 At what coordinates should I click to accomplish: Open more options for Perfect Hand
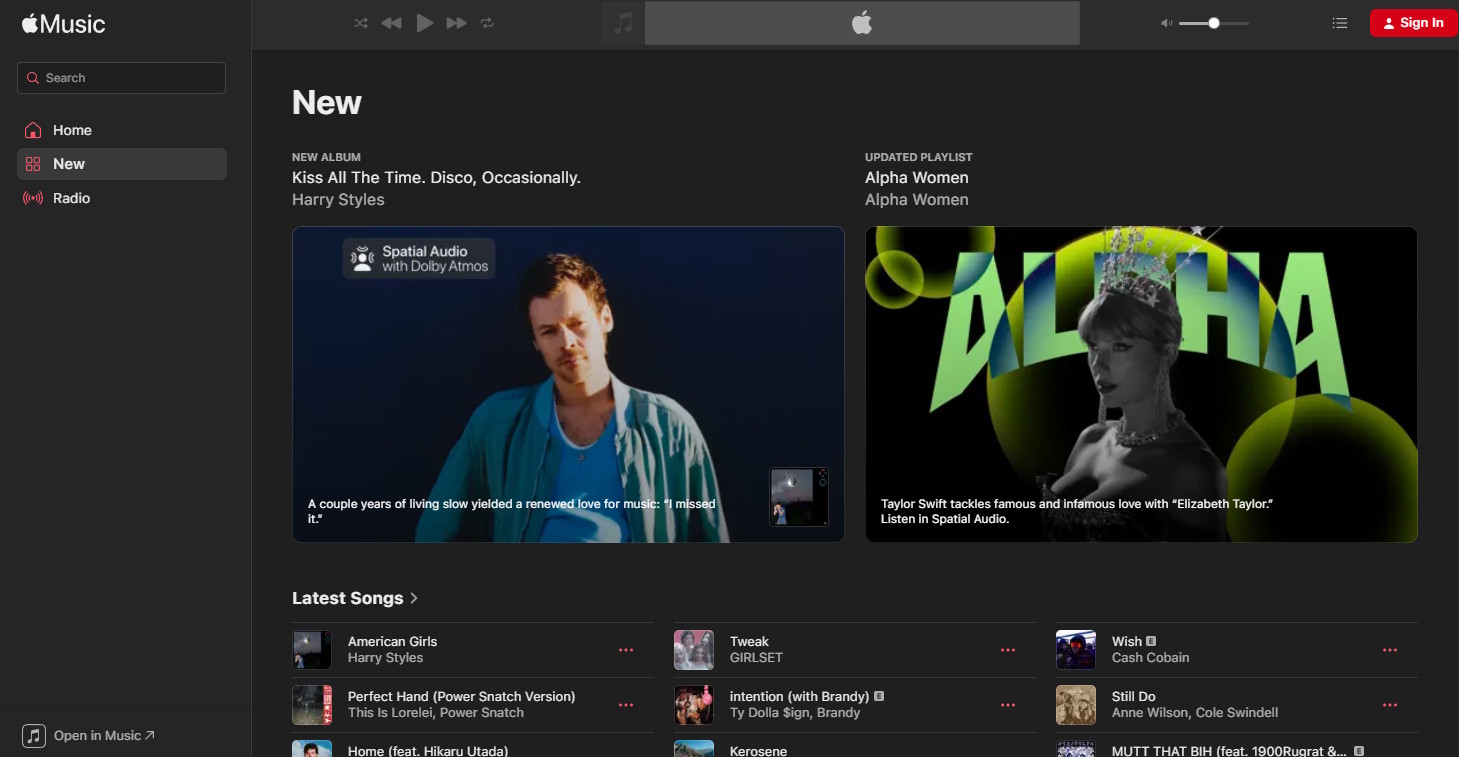(x=626, y=705)
